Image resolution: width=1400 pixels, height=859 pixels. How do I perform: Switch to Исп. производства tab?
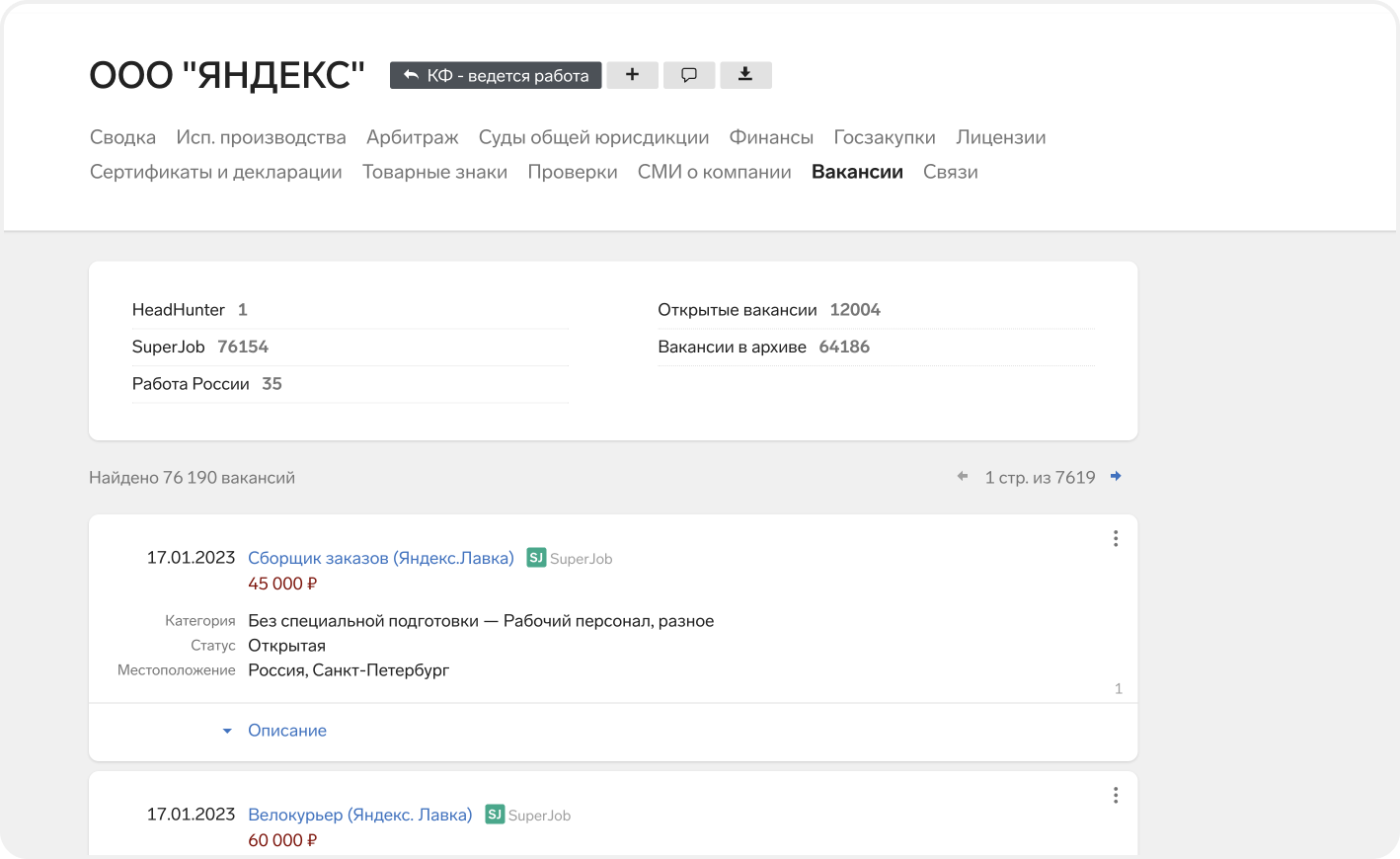(x=261, y=137)
